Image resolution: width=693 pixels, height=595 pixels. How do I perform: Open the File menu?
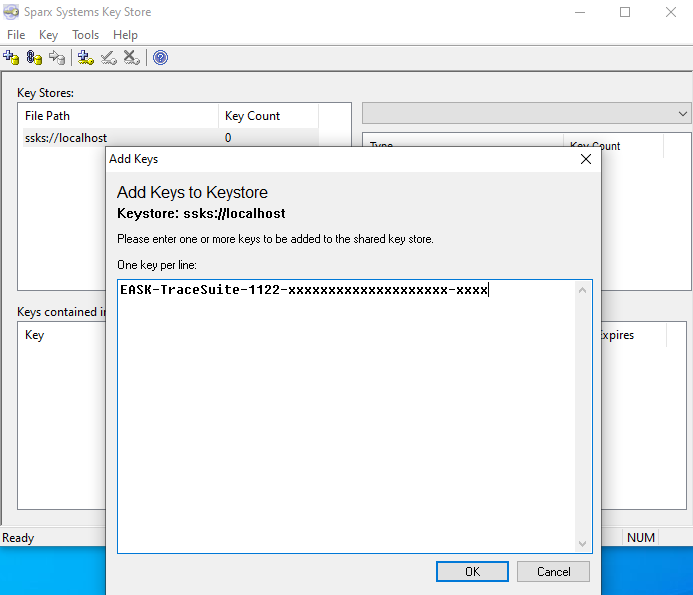[x=16, y=35]
